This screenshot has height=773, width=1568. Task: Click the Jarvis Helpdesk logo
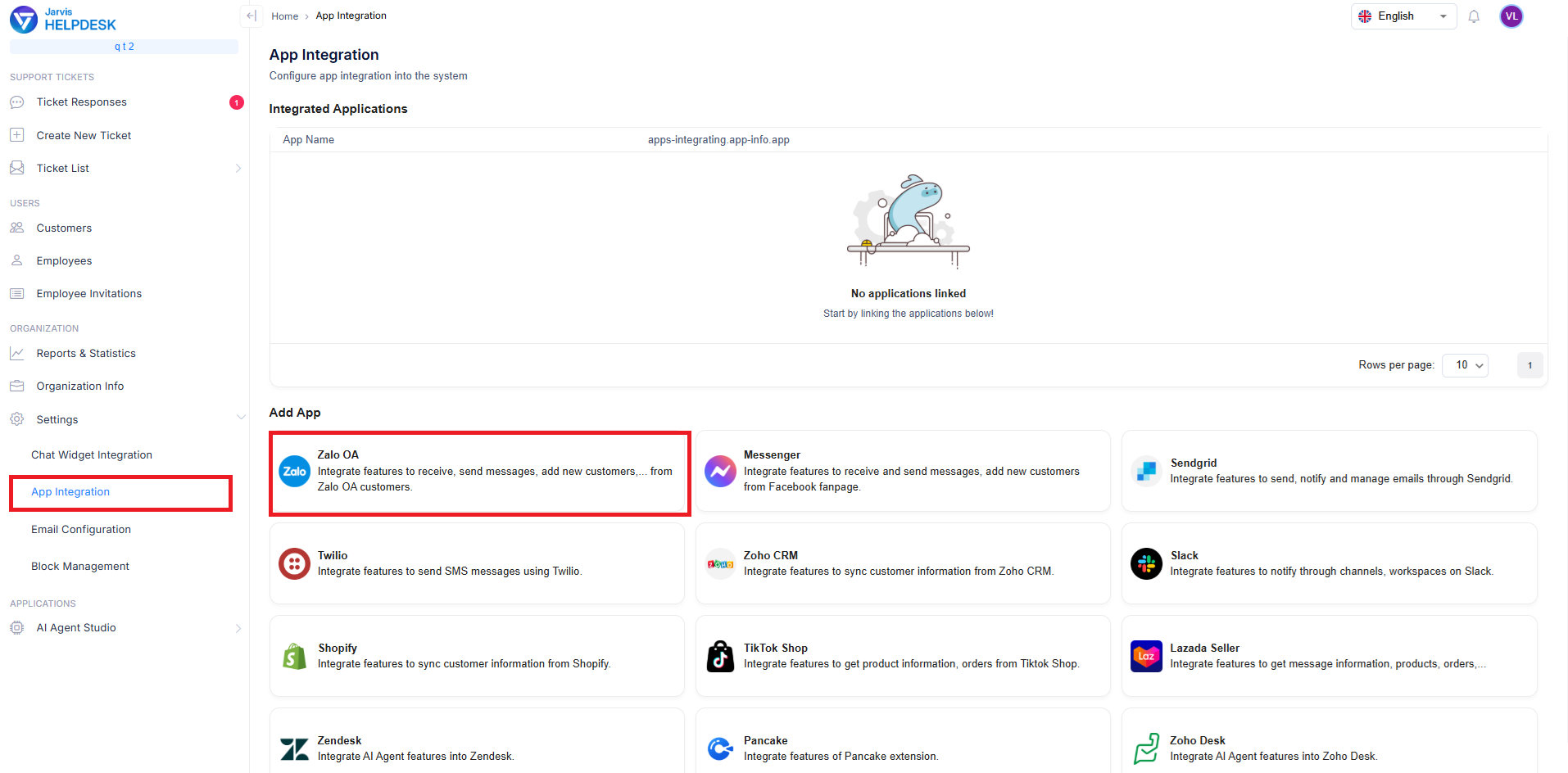[x=63, y=19]
